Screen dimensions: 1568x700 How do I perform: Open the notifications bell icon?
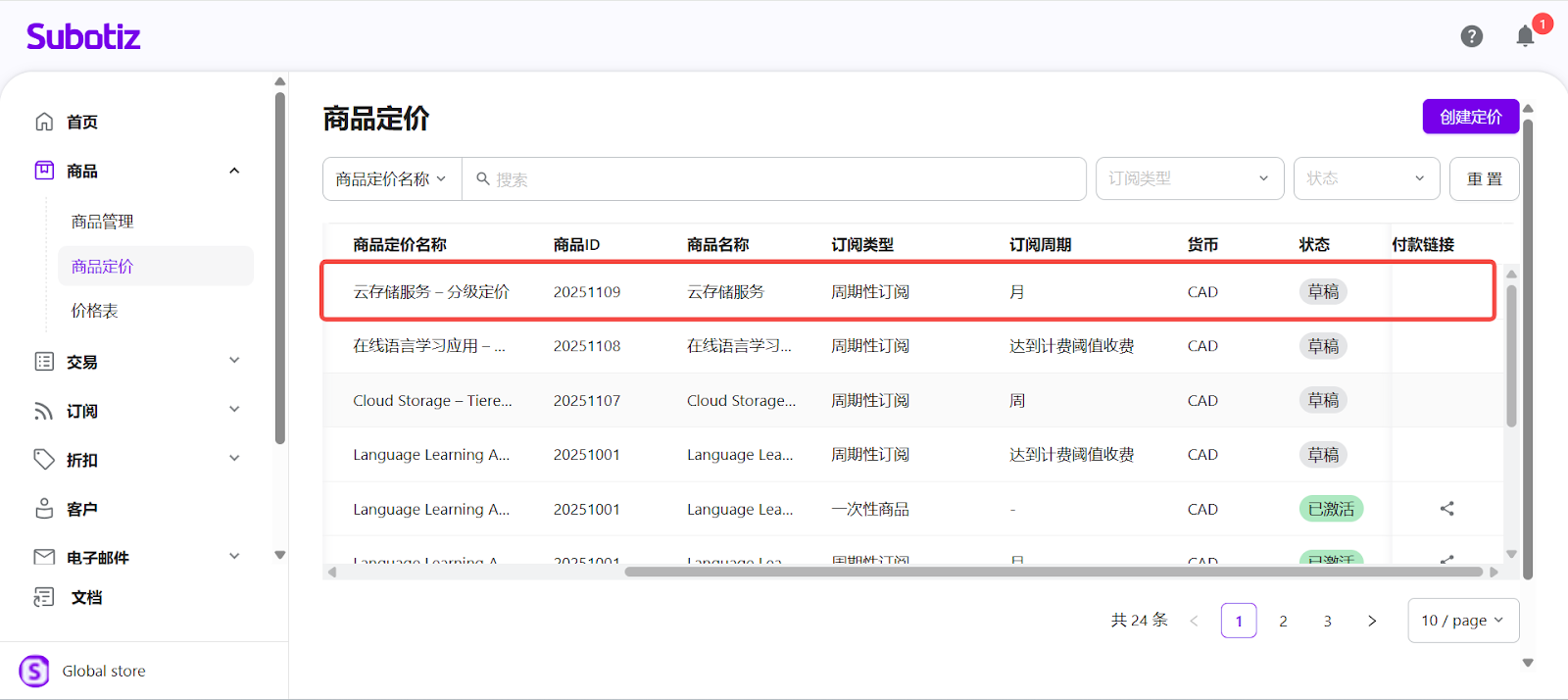(1525, 36)
